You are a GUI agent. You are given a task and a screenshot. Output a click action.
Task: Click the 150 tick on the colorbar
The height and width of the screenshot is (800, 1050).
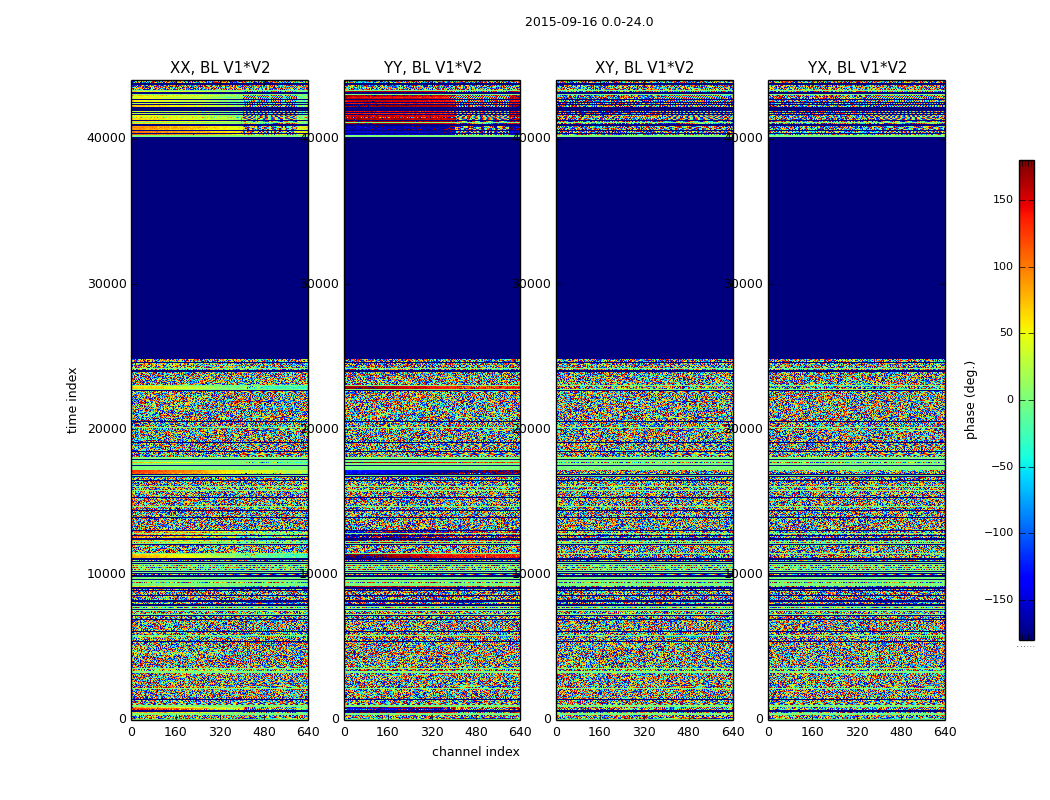pos(1003,199)
